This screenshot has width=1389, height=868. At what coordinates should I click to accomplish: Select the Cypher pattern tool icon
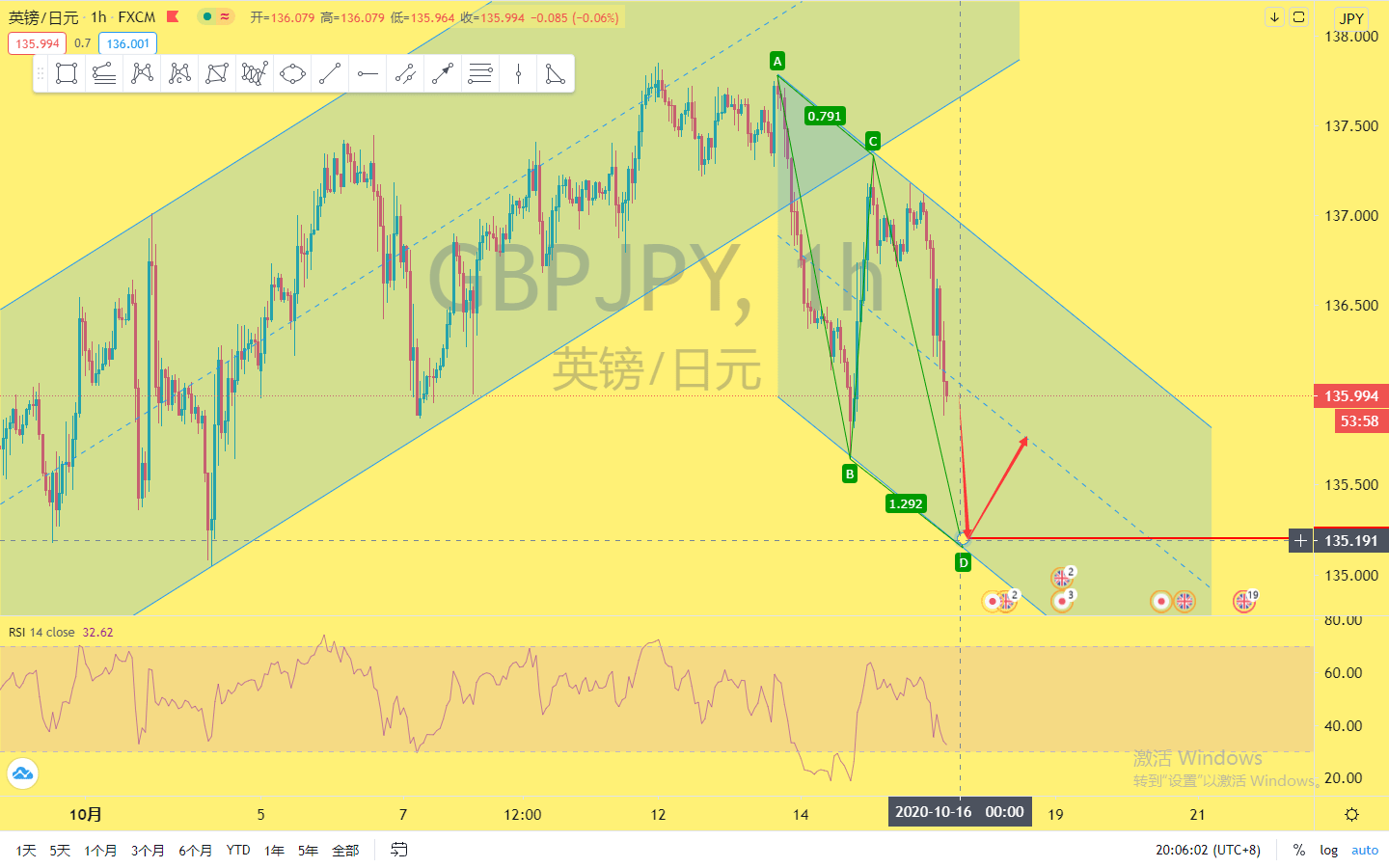point(179,73)
